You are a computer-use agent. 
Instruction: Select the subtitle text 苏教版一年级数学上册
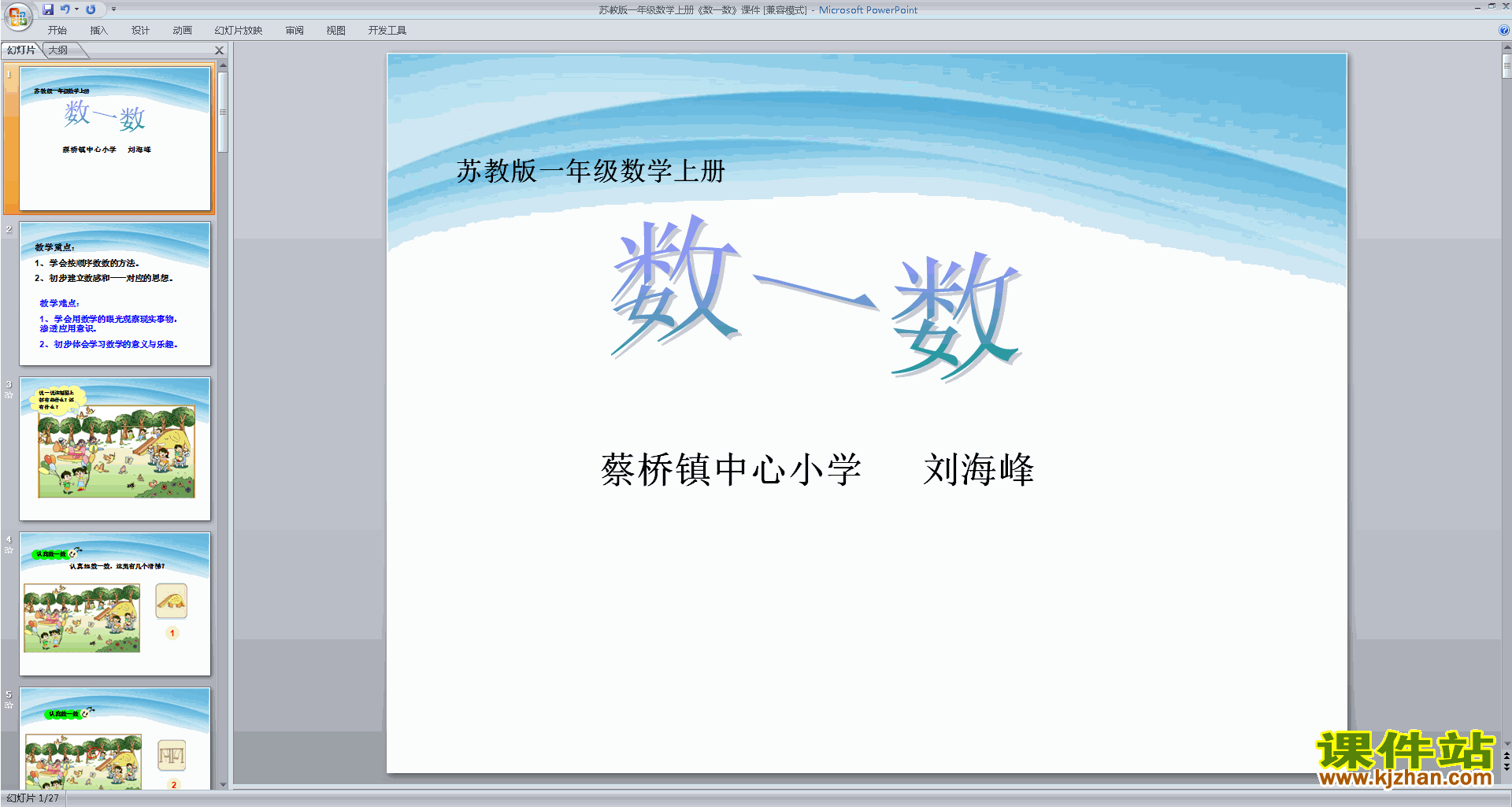click(x=591, y=171)
